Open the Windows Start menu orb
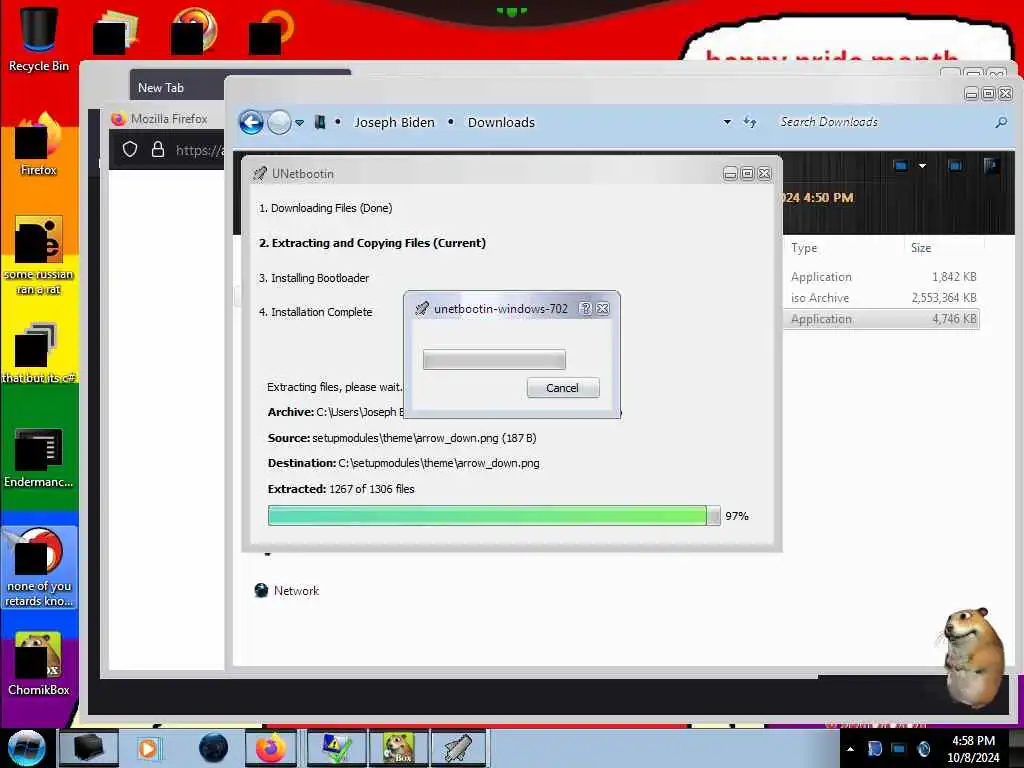Viewport: 1024px width, 768px height. (x=27, y=748)
